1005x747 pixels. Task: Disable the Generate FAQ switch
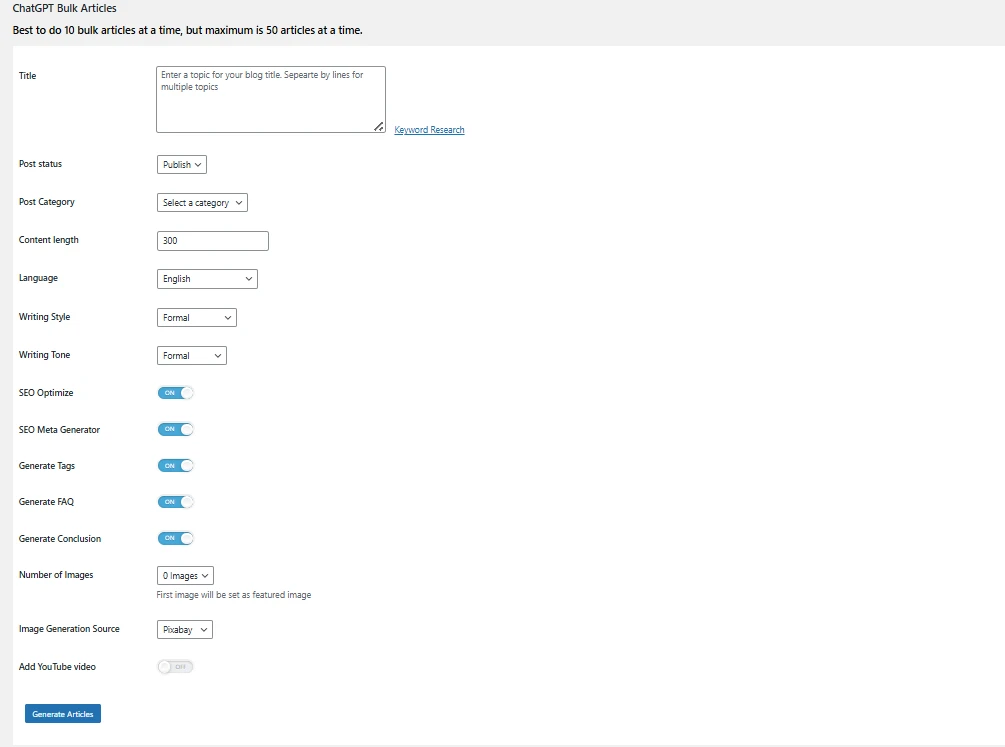tap(176, 501)
